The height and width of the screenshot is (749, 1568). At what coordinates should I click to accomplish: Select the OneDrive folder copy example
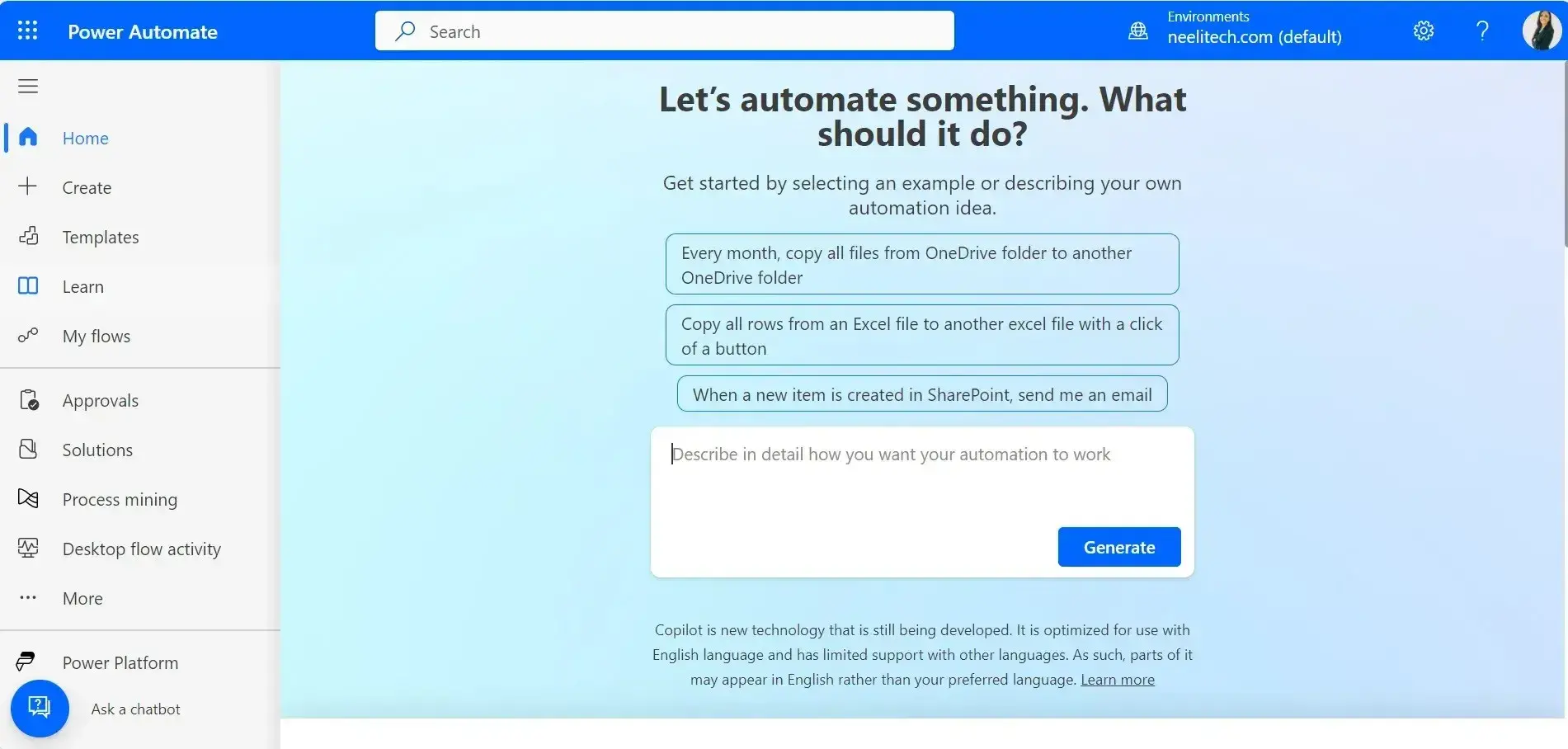pos(922,264)
